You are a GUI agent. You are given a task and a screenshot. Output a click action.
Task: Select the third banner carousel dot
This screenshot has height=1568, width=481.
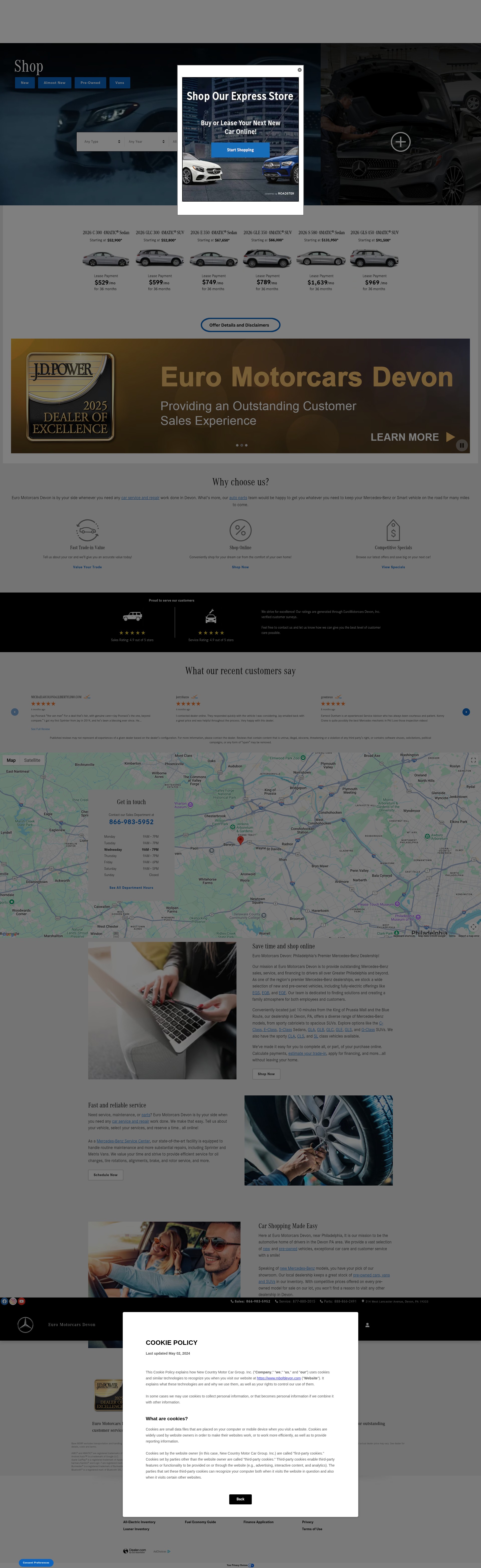pyautogui.click(x=246, y=446)
